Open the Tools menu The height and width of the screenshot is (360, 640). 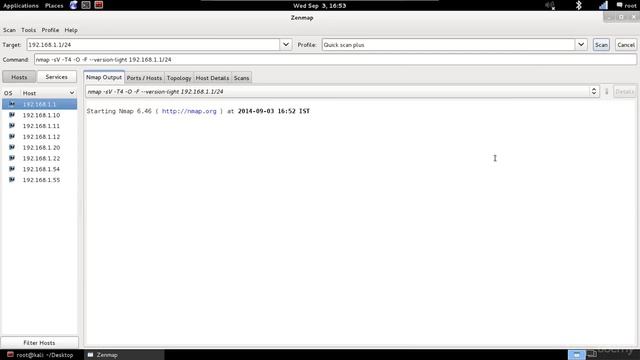coord(28,30)
